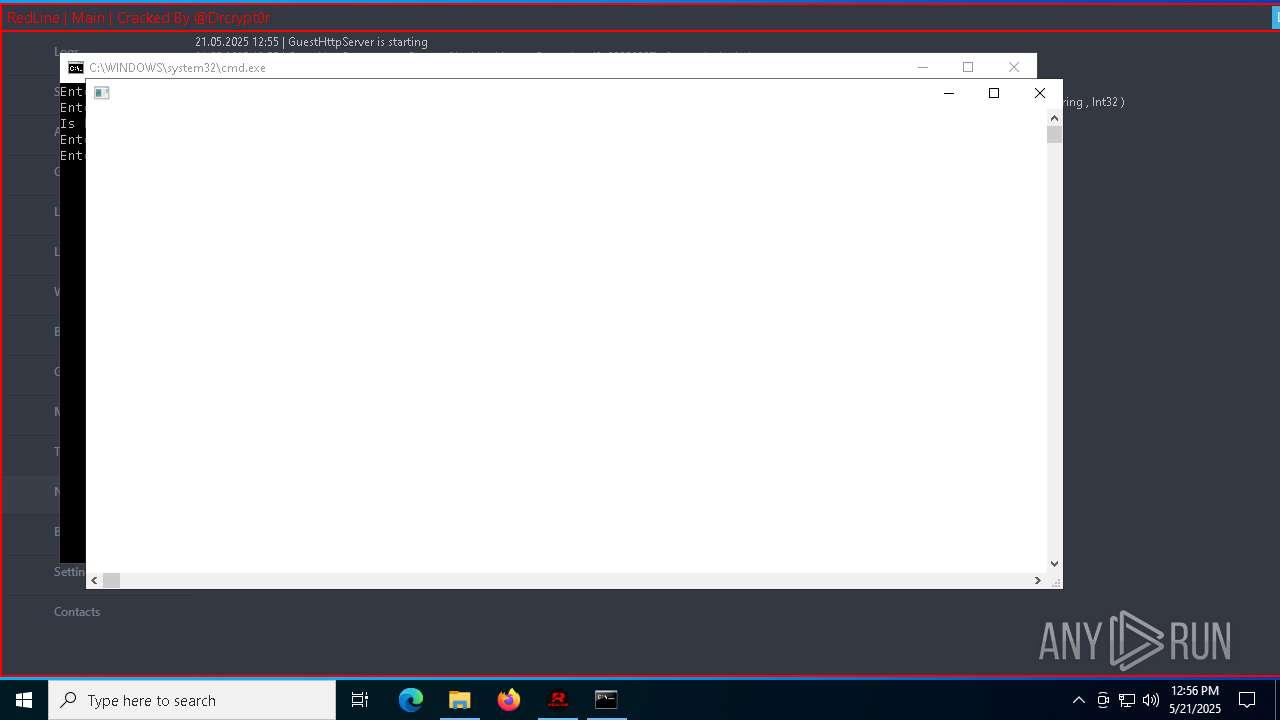Click vertical scrollbar down arrow
1280x720 pixels.
1054,564
